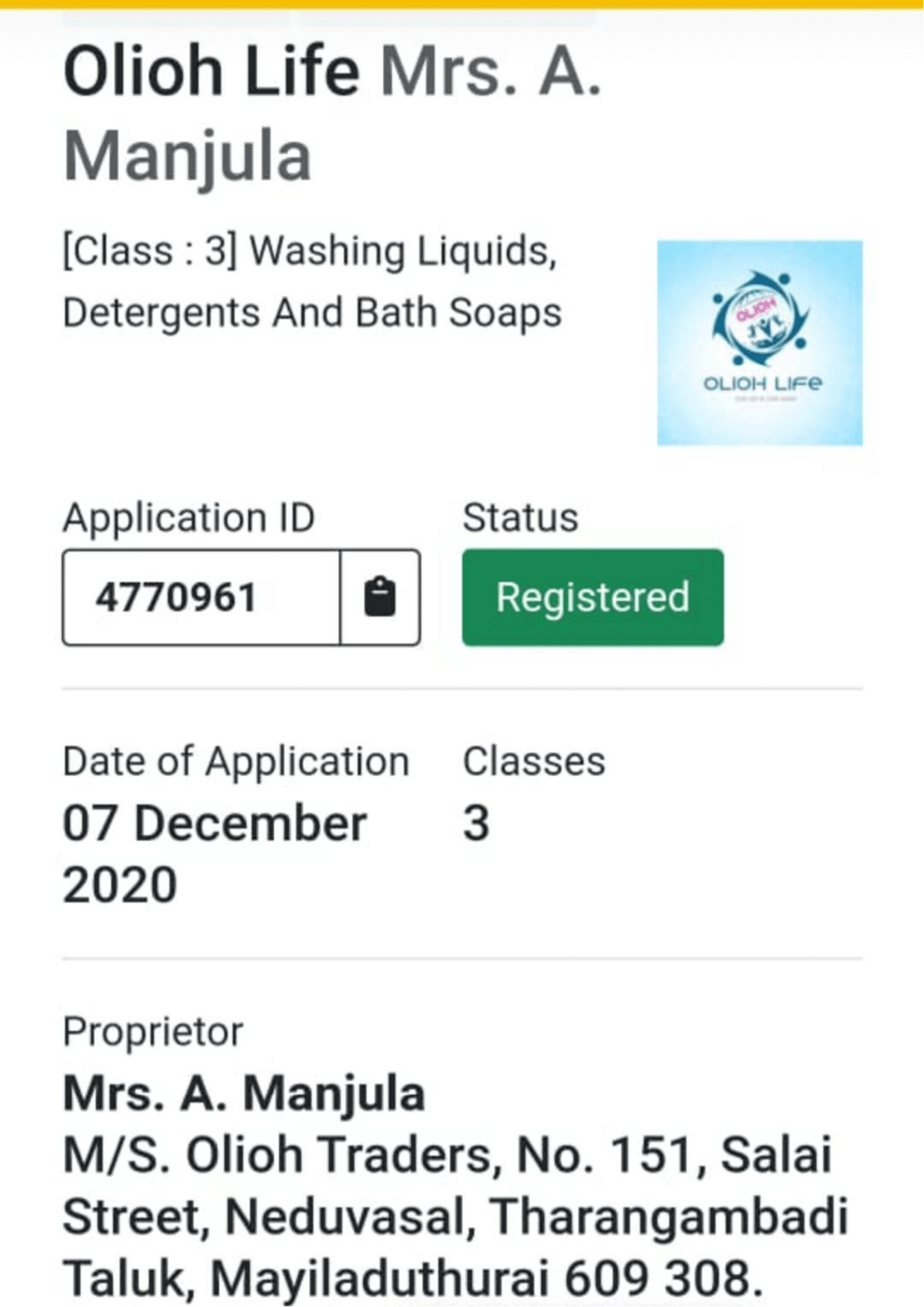Screen dimensions: 924x1307
Task: Click the clipboard copy icon
Action: click(380, 597)
